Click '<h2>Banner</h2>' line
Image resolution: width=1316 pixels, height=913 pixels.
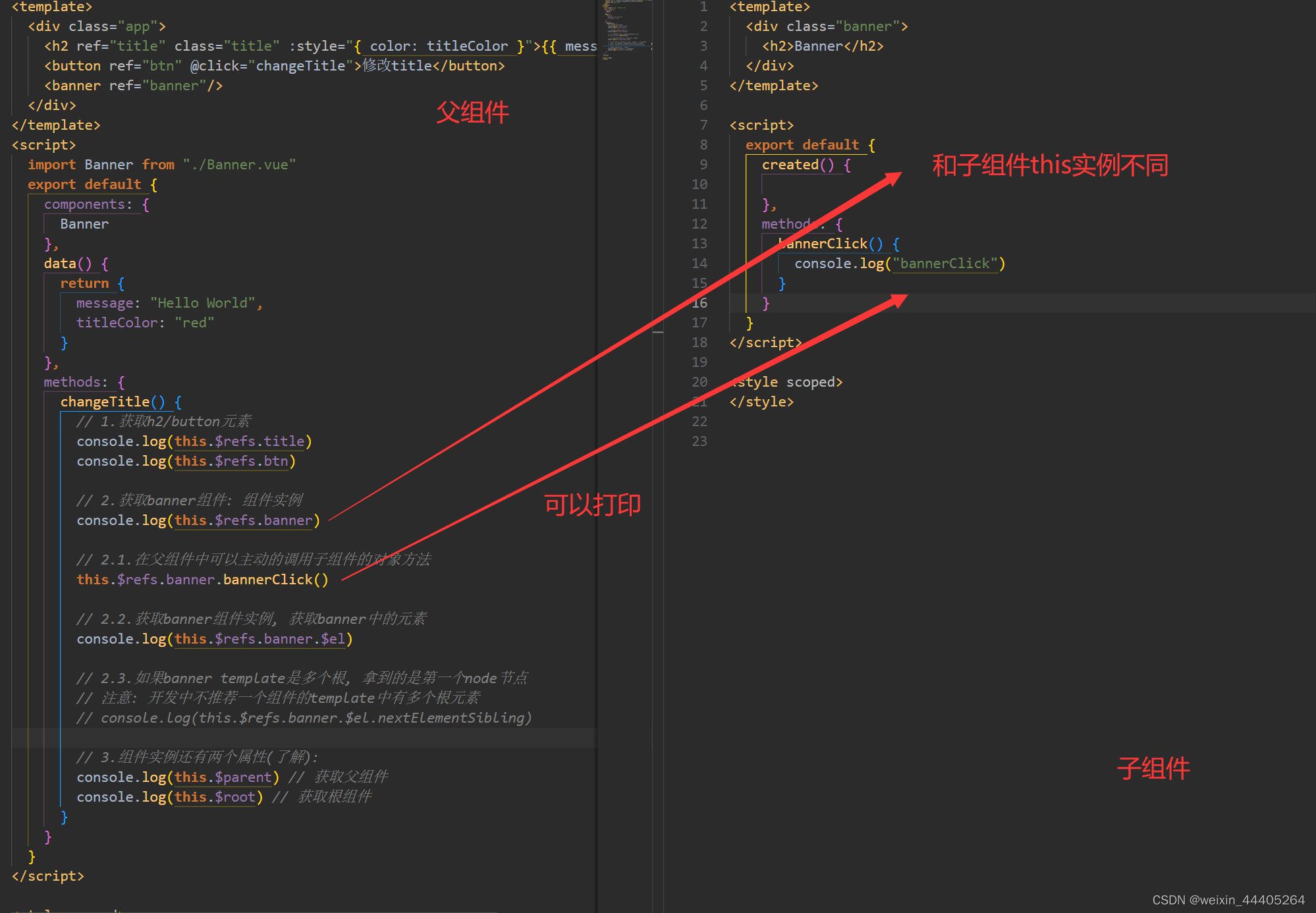pyautogui.click(x=823, y=46)
